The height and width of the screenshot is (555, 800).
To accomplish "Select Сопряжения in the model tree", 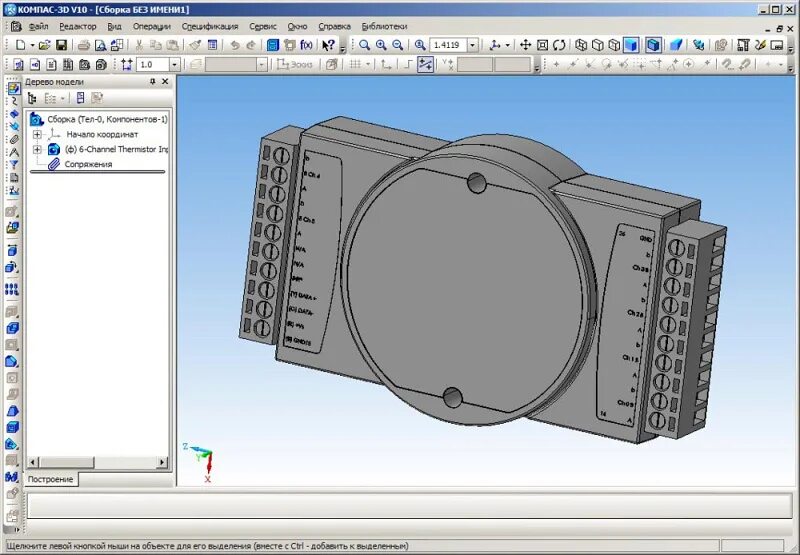I will [x=88, y=164].
